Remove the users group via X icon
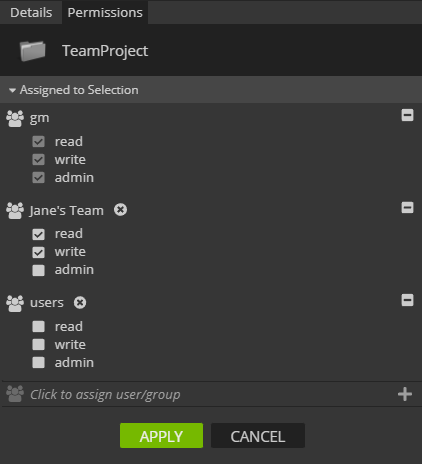422x464 pixels. (x=80, y=303)
